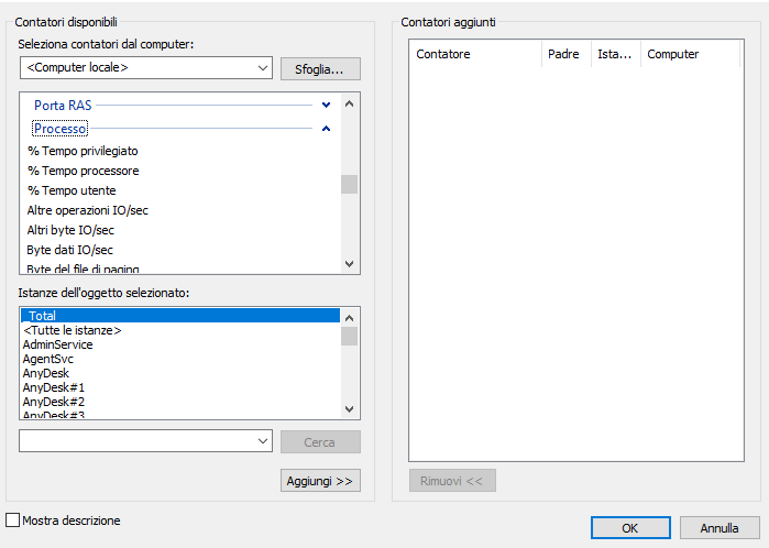Cancel dialog with Annulla
Viewport: 769px width, 548px height.
tap(719, 527)
